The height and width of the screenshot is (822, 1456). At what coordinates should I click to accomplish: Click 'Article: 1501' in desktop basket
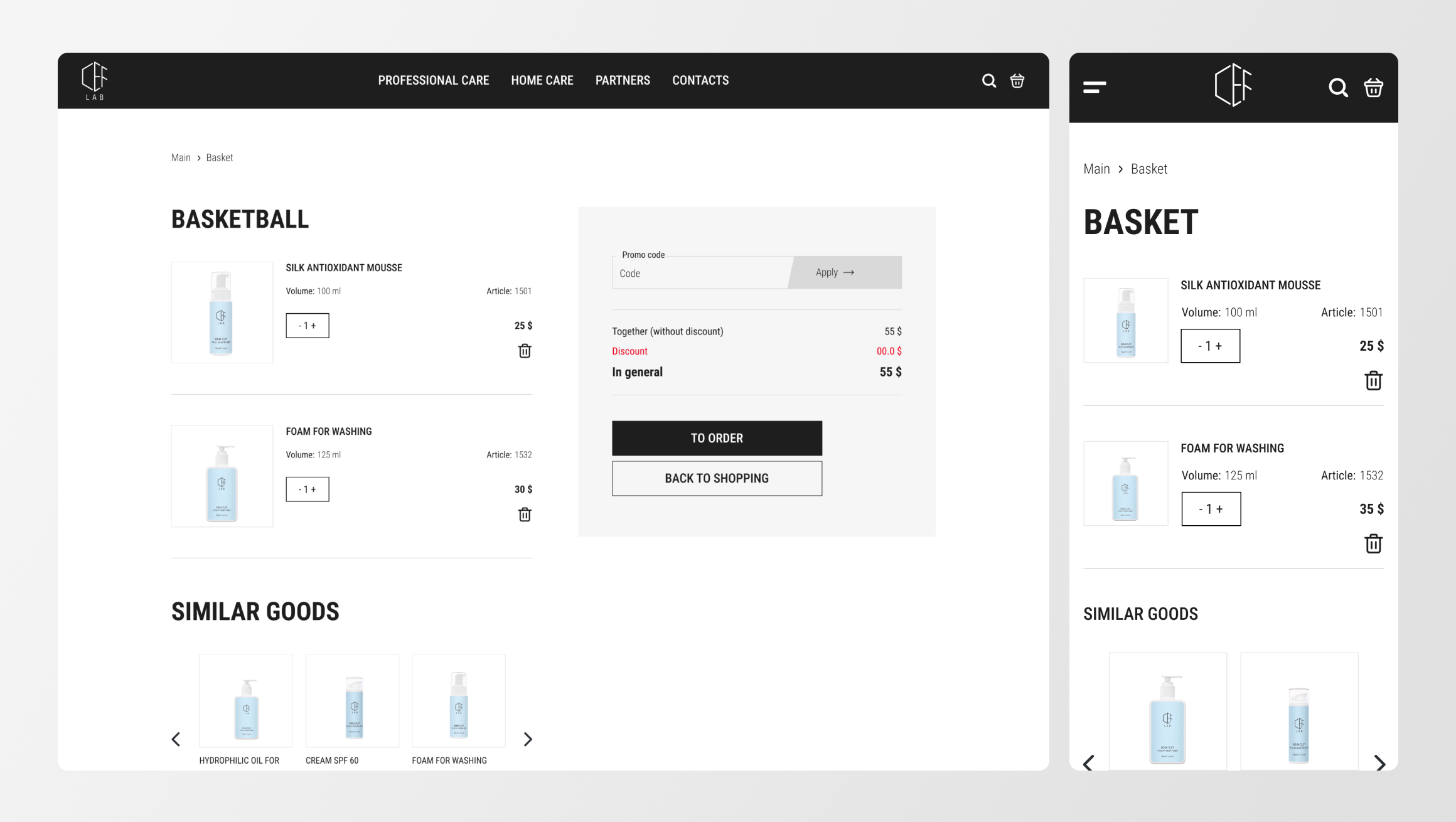click(509, 291)
